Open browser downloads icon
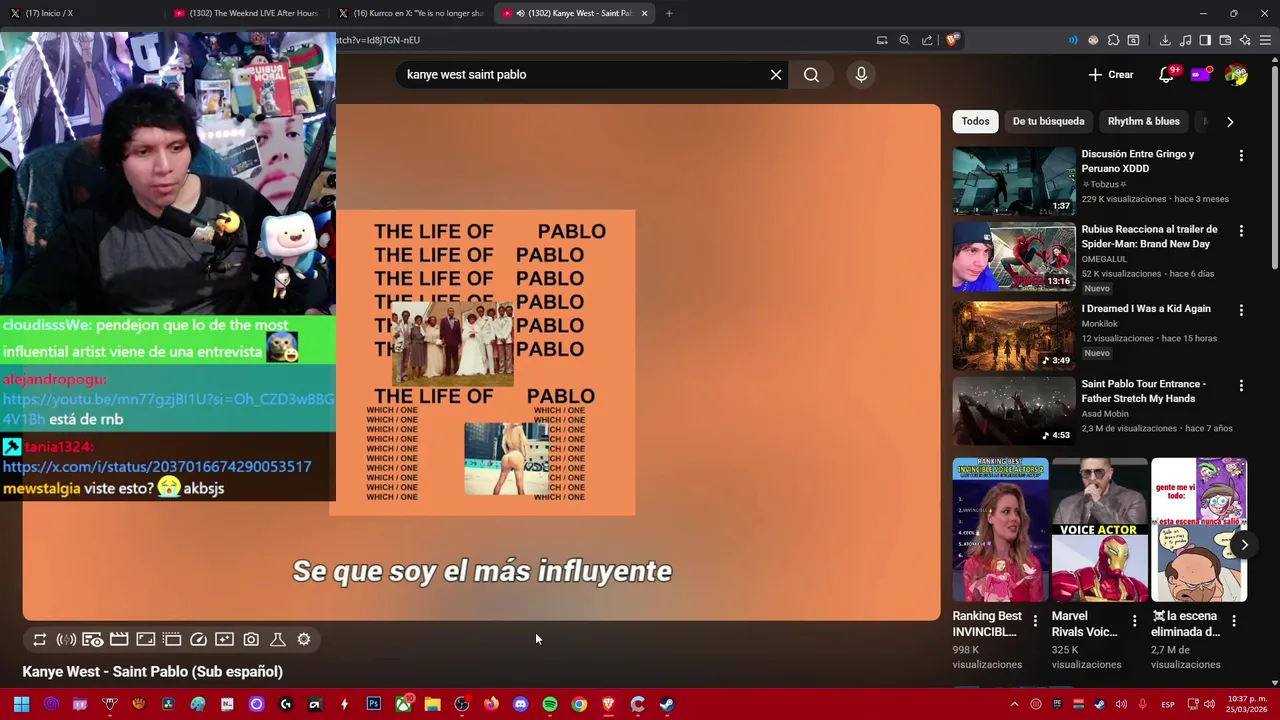 (x=1165, y=40)
